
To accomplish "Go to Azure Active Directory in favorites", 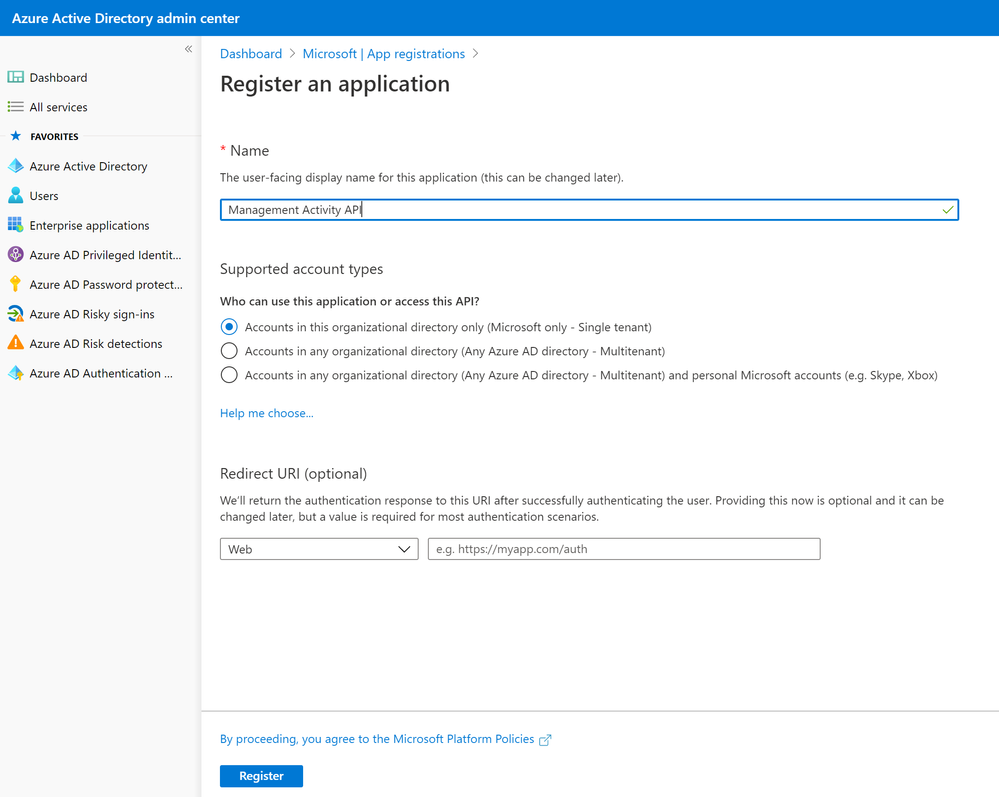I will click(88, 166).
